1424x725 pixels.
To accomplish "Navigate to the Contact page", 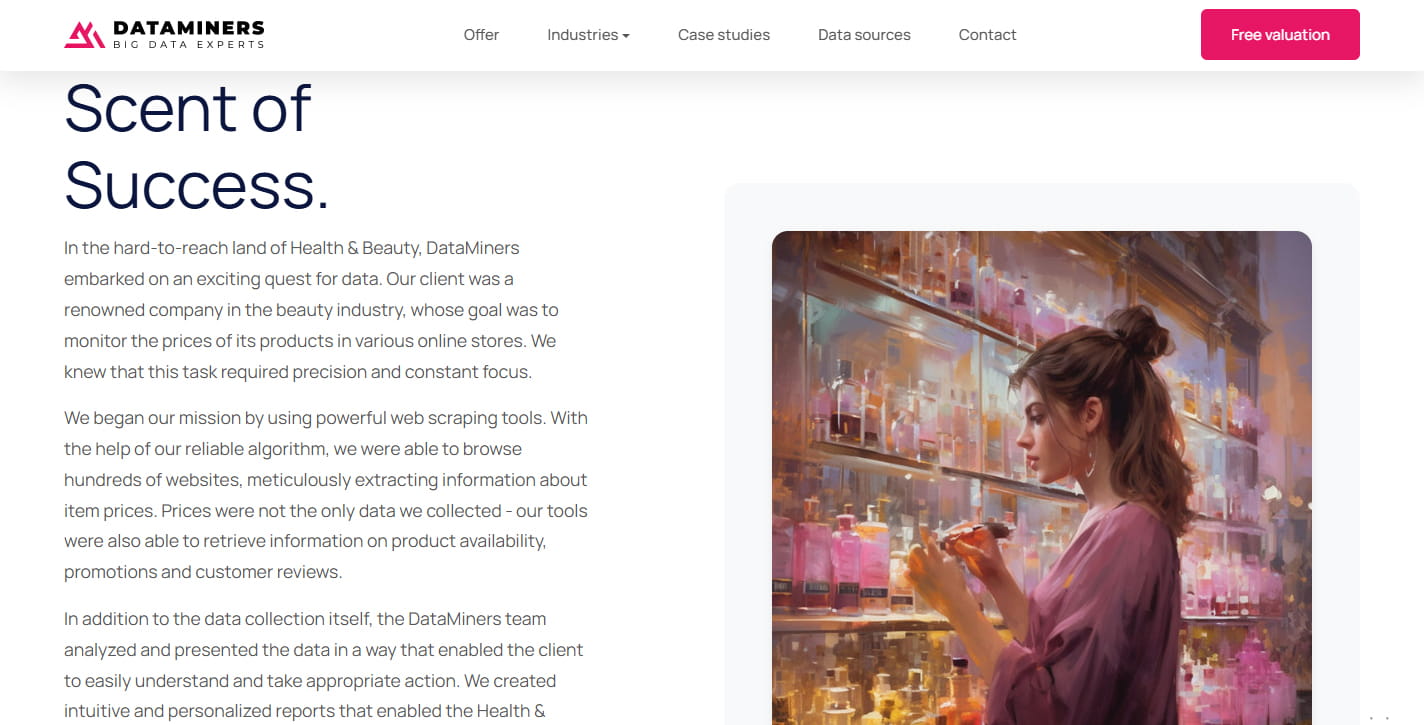I will tap(987, 35).
